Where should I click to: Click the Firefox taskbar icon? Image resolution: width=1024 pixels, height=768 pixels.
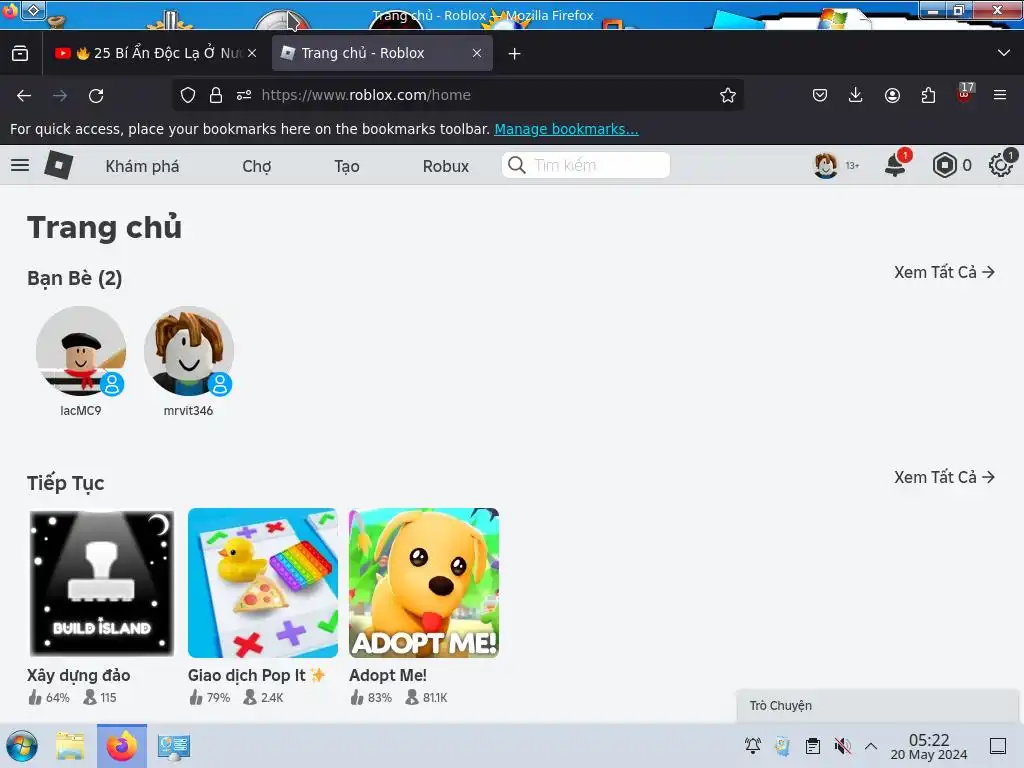[x=122, y=746]
